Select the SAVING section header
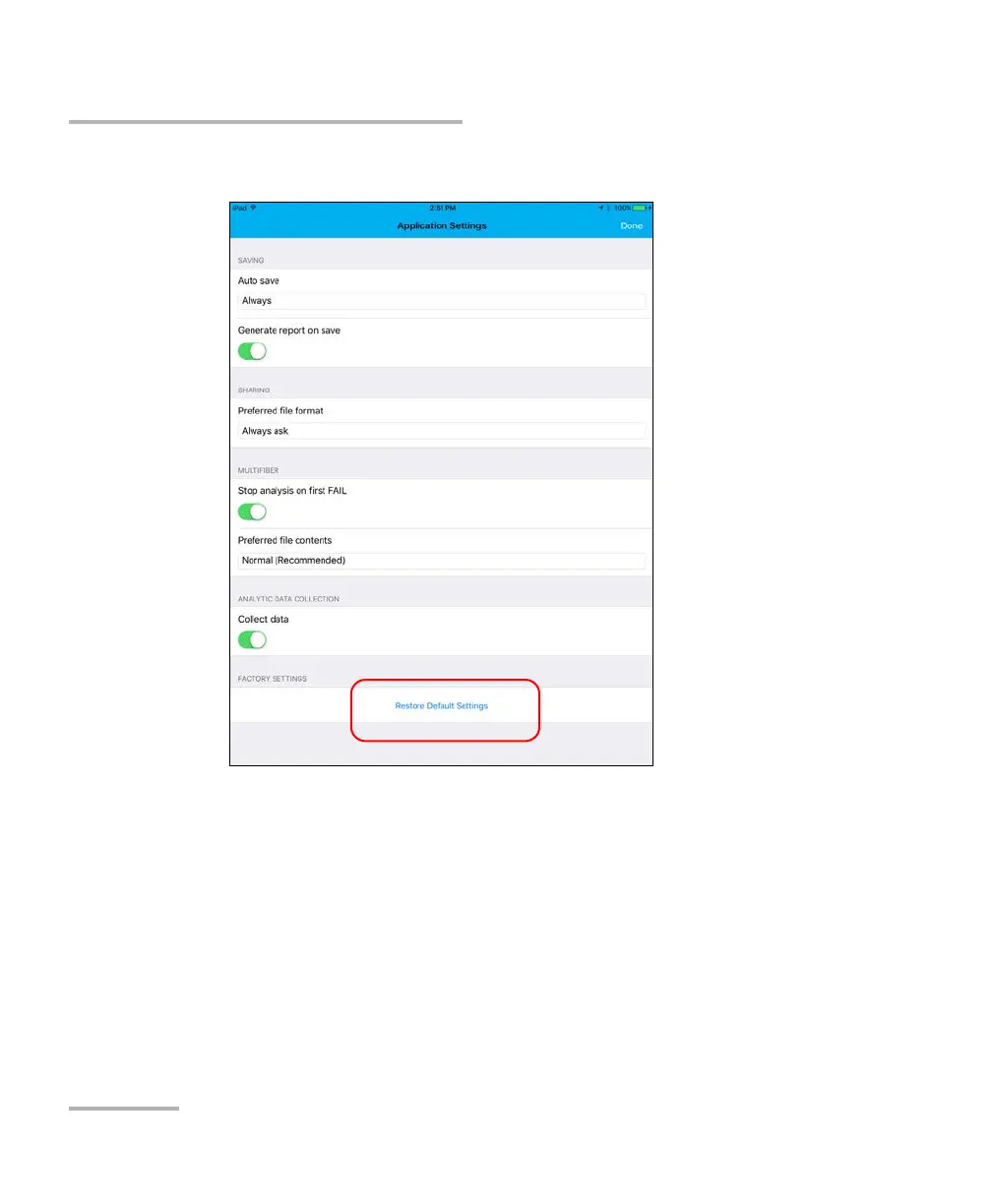This screenshot has width=992, height=1204. 251,261
